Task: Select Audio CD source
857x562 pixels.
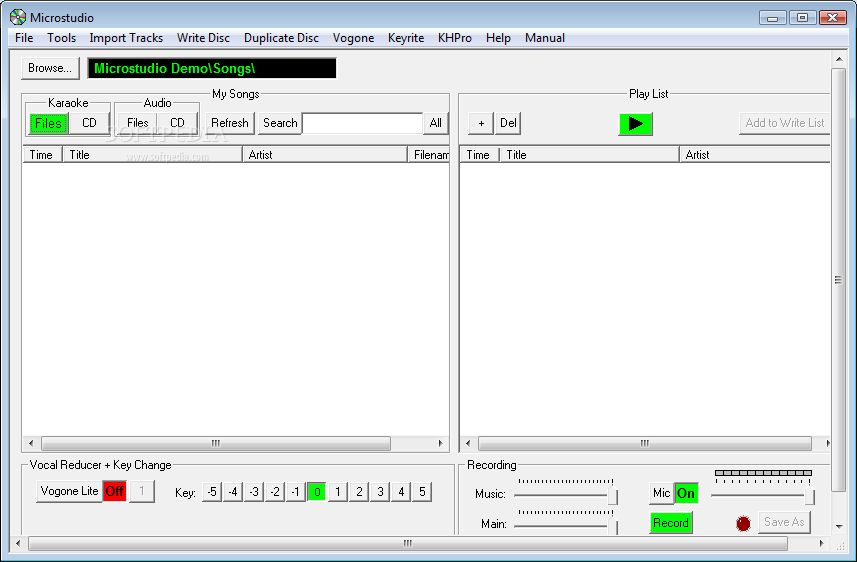Action: 178,123
